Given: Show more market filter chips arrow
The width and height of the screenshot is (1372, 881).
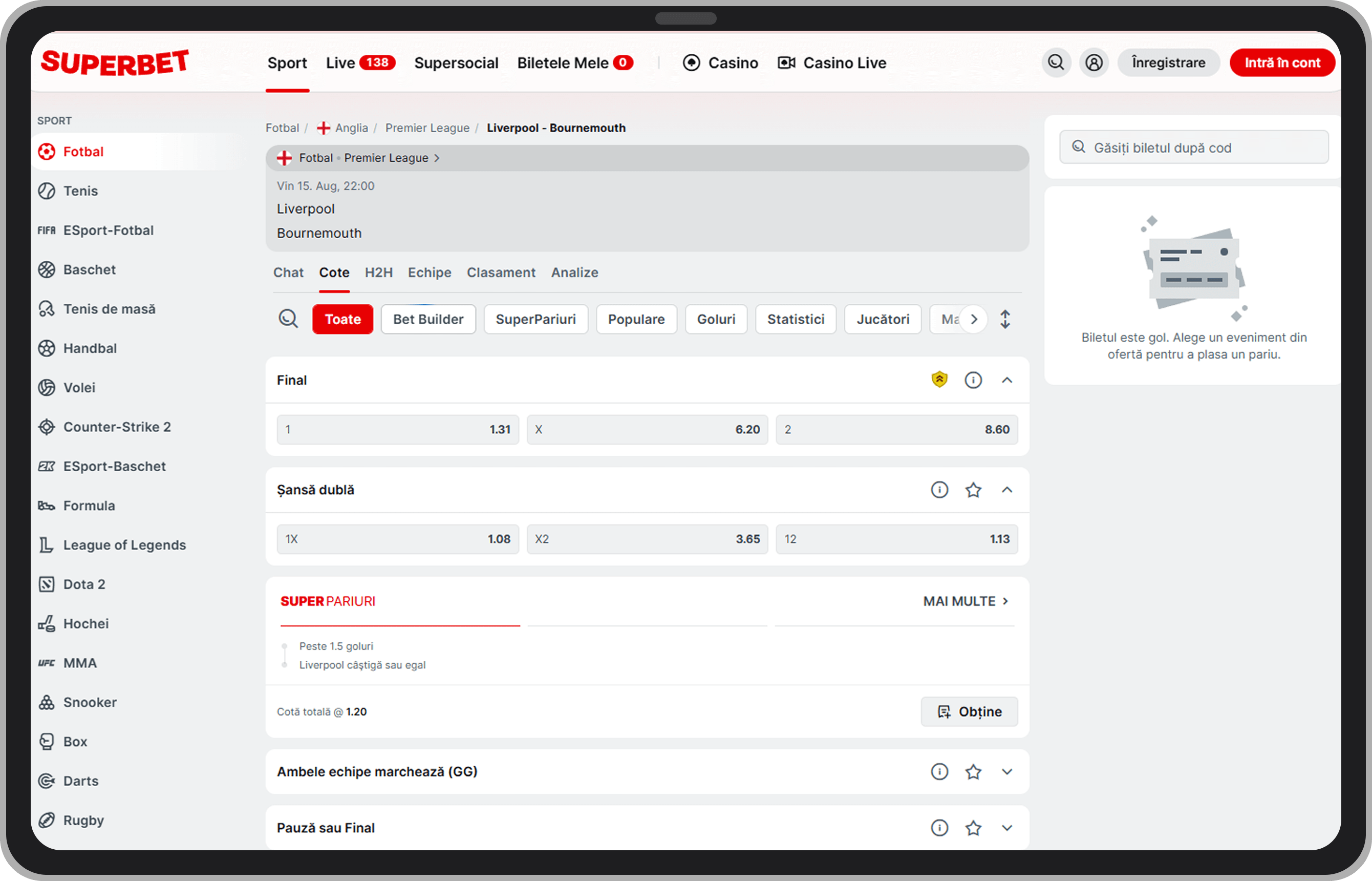Looking at the screenshot, I should (x=974, y=319).
